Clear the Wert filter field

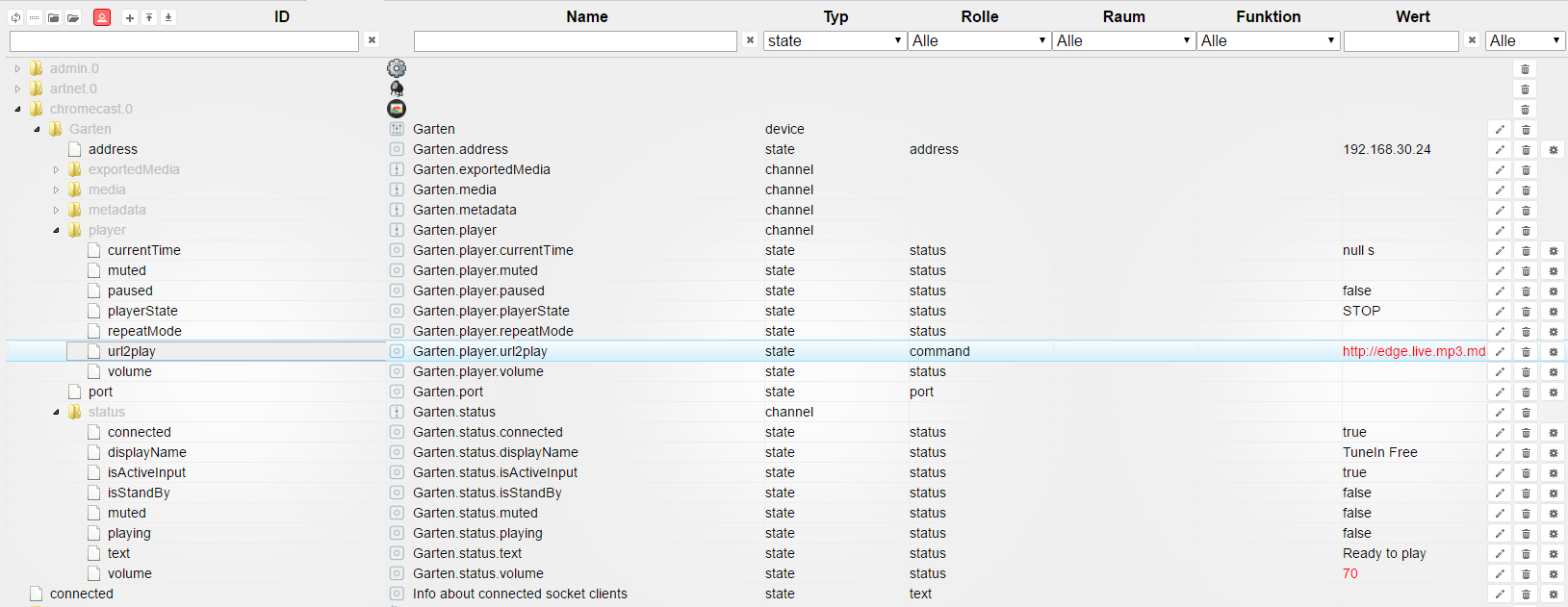click(1472, 40)
